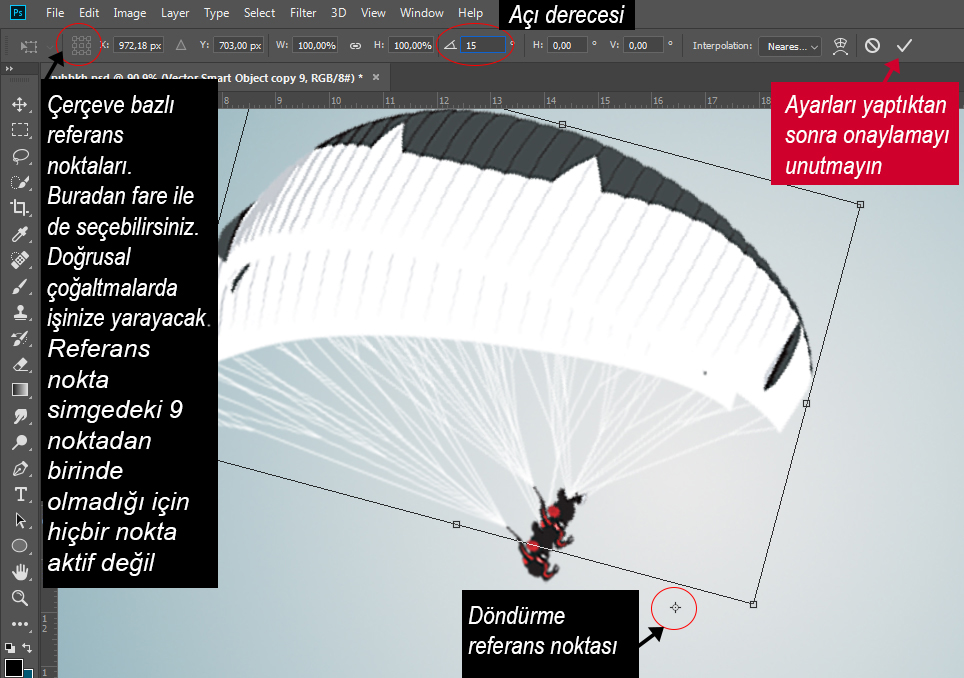This screenshot has height=678, width=964.
Task: Cancel the transform with the circle-slash button
Action: pos(872,45)
